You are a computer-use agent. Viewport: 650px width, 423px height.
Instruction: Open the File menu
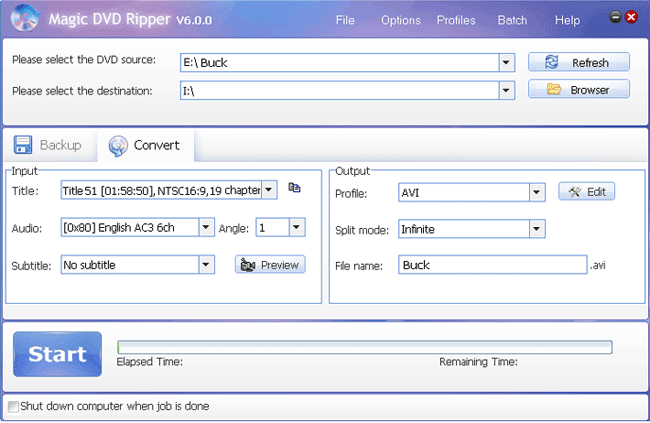pyautogui.click(x=345, y=20)
